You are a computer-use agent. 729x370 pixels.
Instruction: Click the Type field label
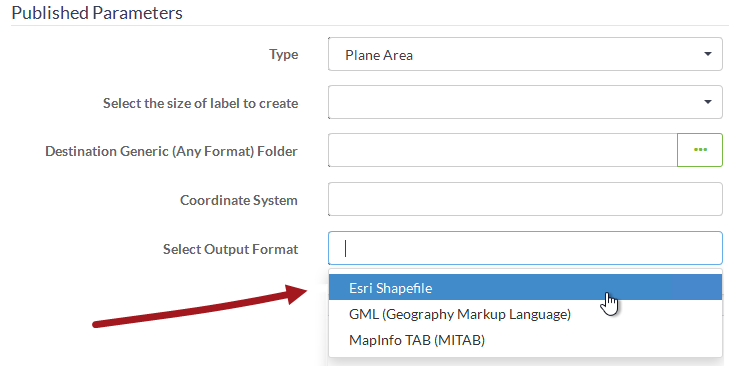[x=284, y=54]
